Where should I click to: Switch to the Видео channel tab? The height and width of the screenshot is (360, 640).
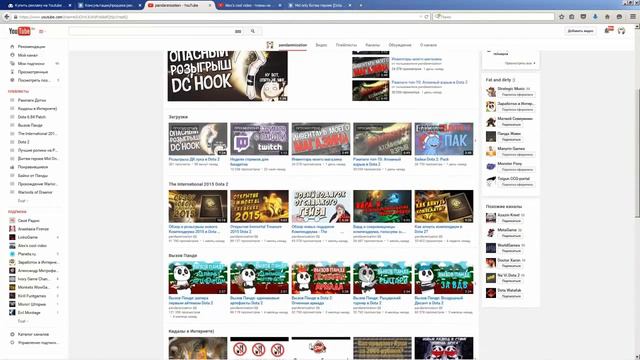coord(321,45)
